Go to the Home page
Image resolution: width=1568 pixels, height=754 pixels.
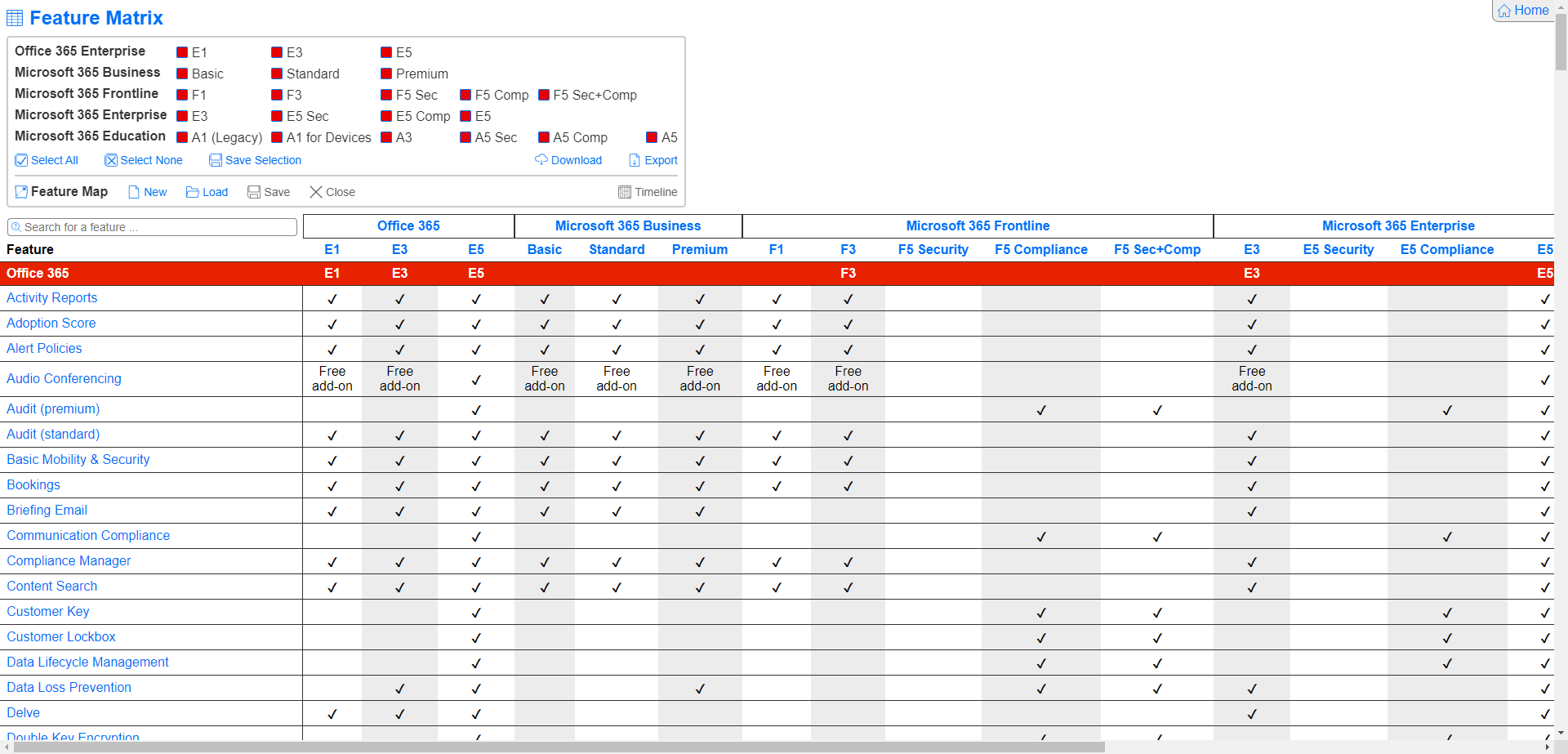click(x=1523, y=11)
